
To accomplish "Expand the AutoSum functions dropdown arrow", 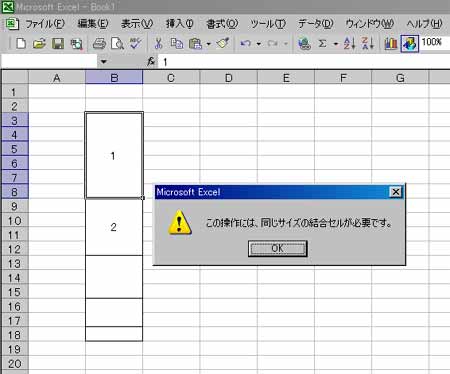I will [336, 44].
